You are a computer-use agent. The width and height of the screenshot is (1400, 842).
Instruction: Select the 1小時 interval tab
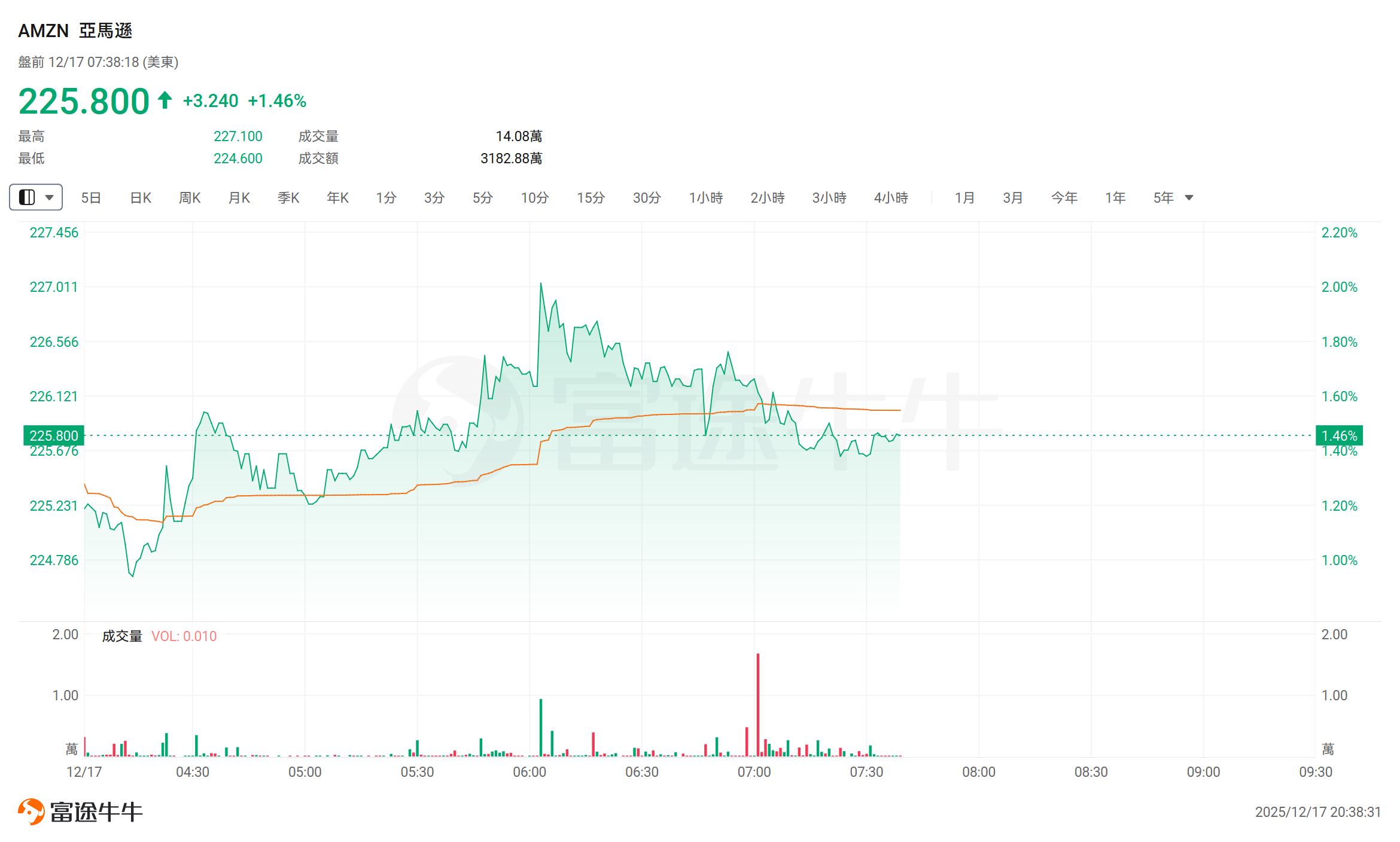click(x=706, y=198)
